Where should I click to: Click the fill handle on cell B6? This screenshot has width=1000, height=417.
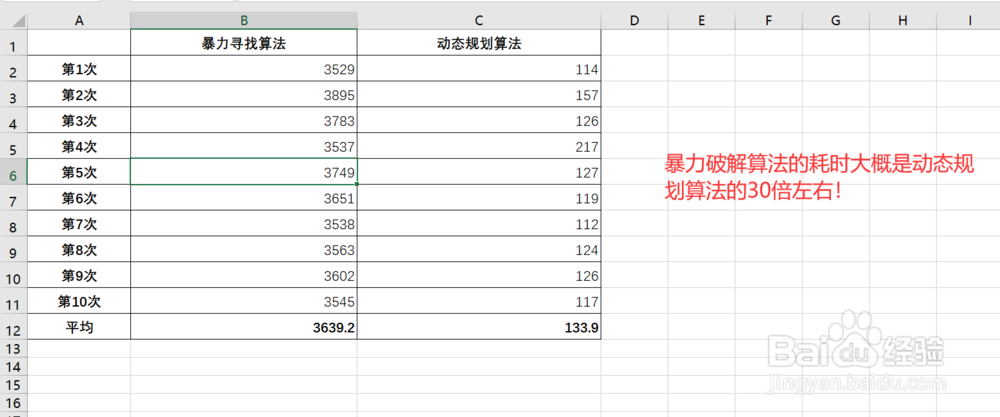[x=357, y=184]
